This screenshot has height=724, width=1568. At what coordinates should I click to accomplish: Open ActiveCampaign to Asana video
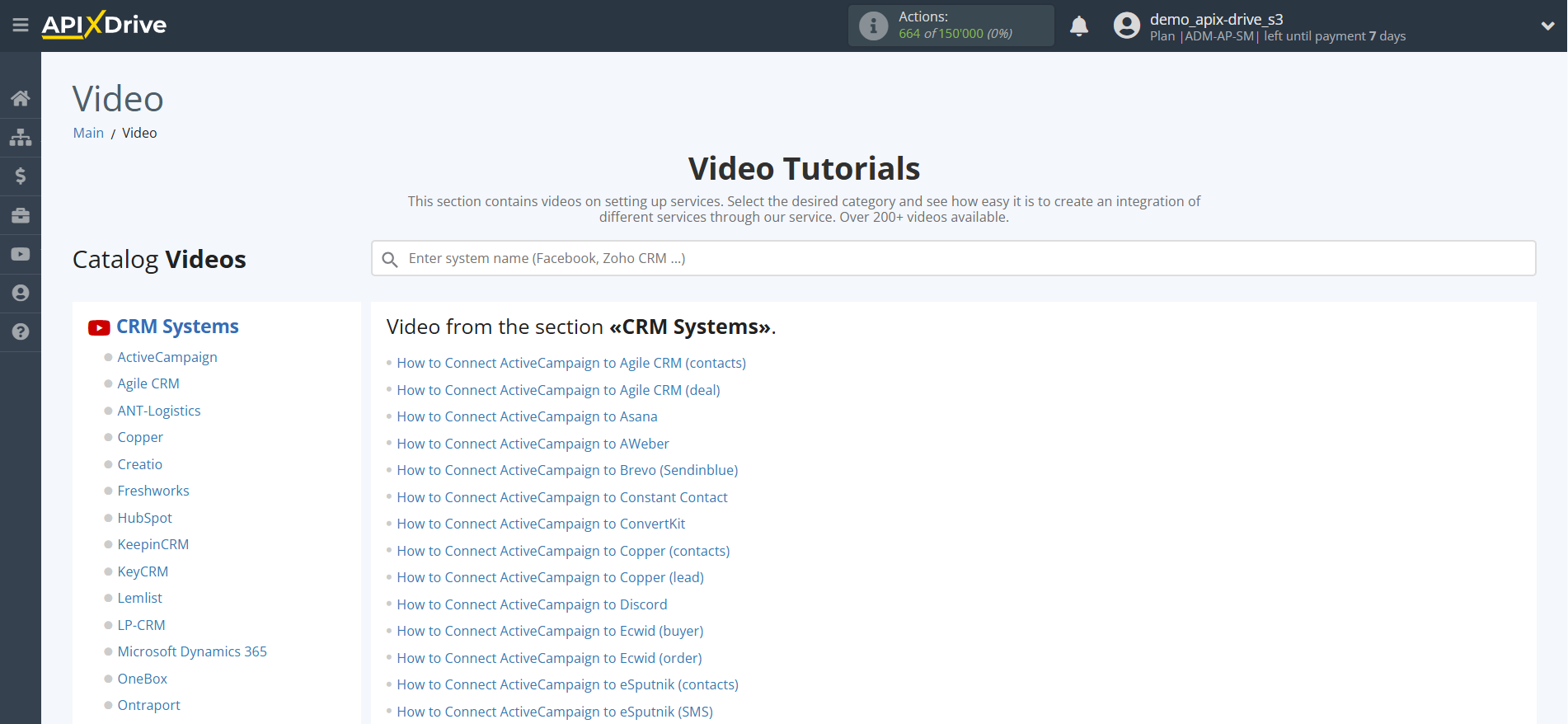[x=528, y=416]
